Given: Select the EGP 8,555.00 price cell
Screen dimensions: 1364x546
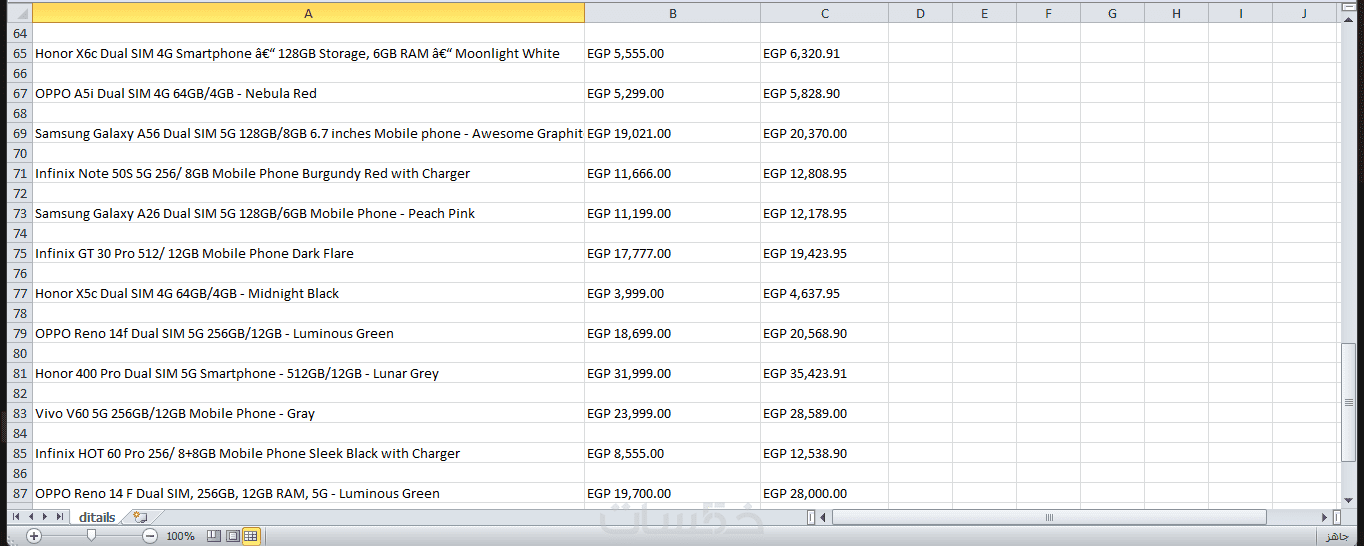Looking at the screenshot, I should (672, 453).
